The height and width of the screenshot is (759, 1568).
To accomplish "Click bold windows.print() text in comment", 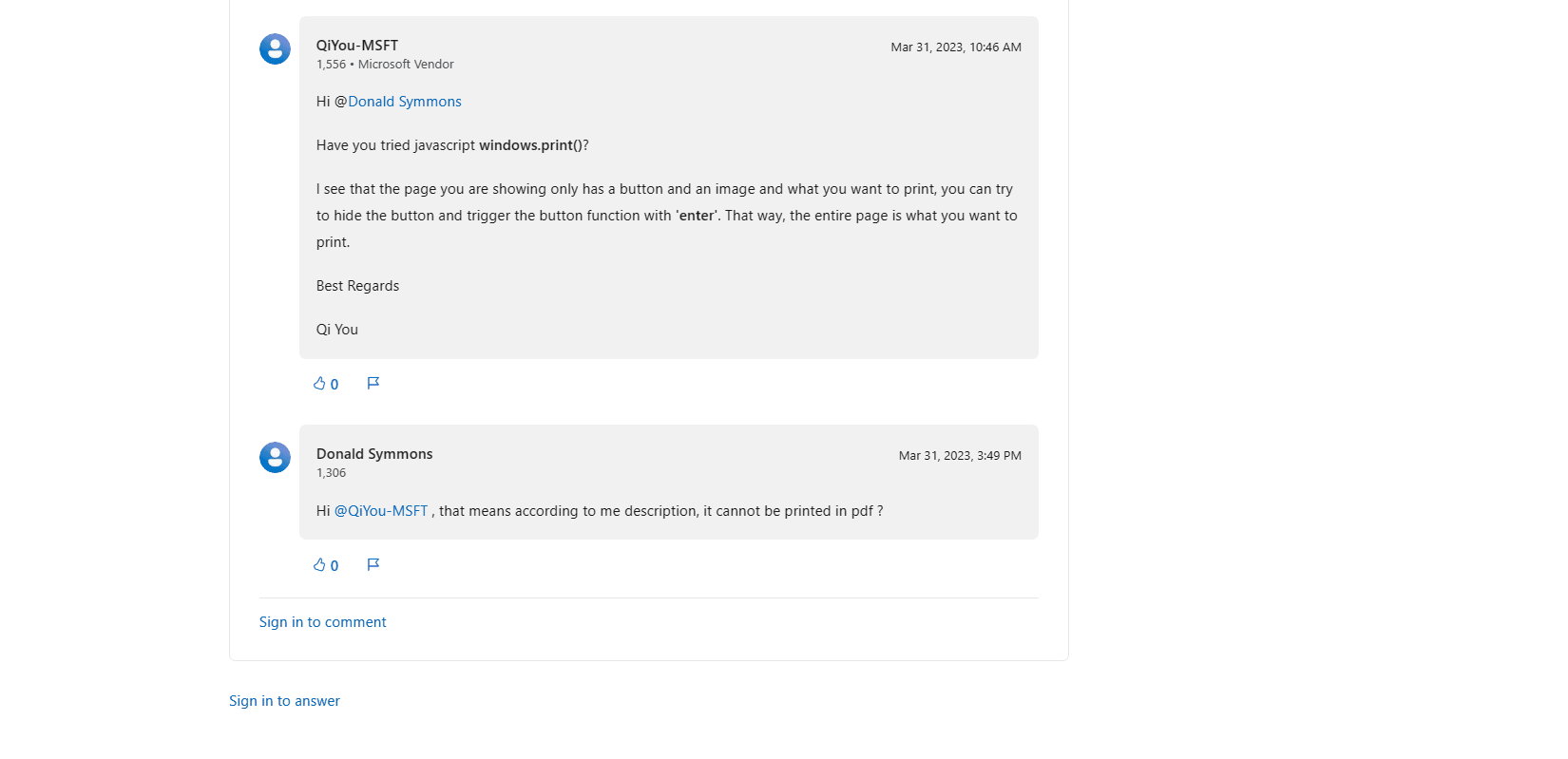I will click(x=530, y=145).
